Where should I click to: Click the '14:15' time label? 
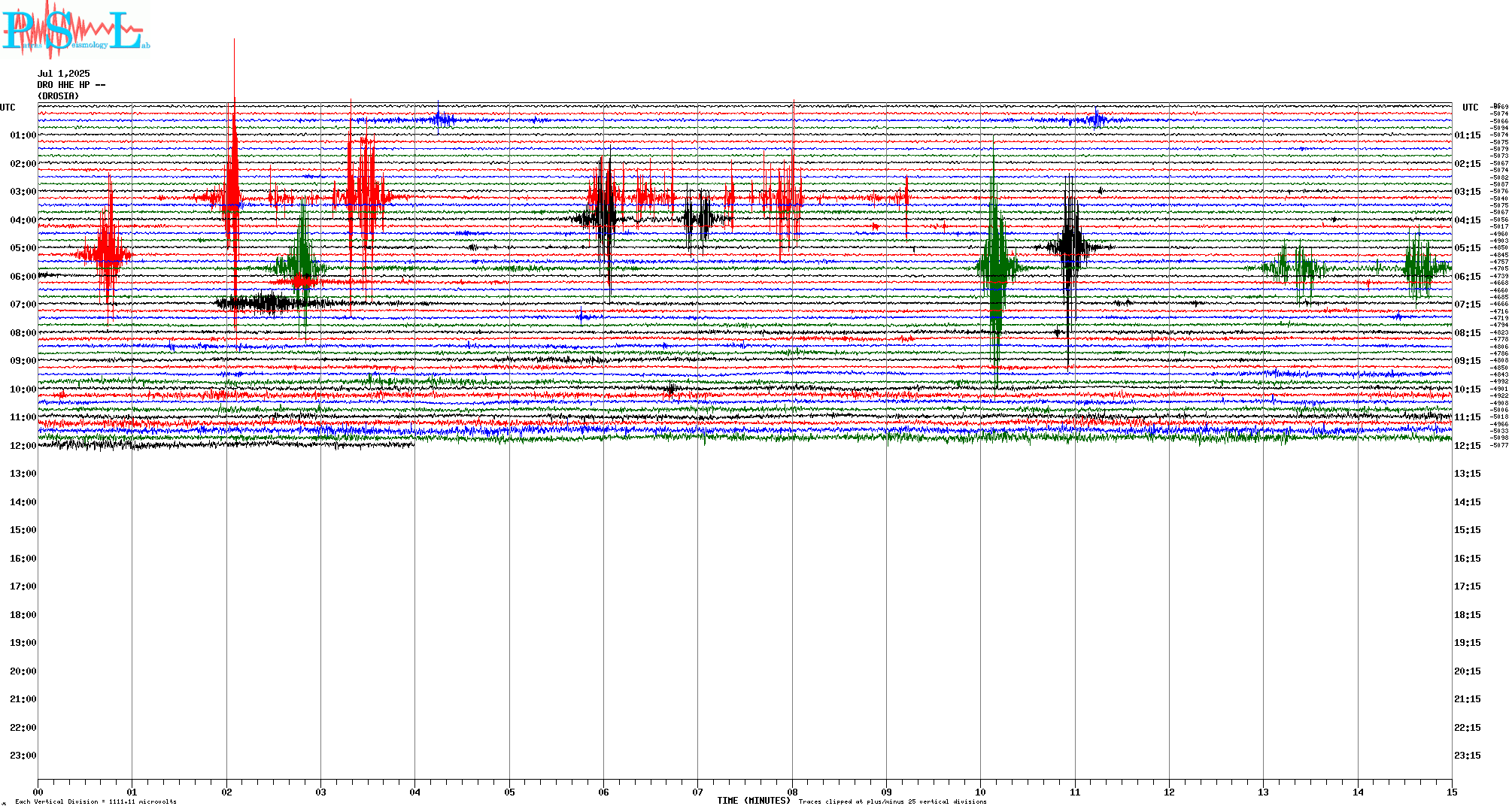pyautogui.click(x=1468, y=502)
